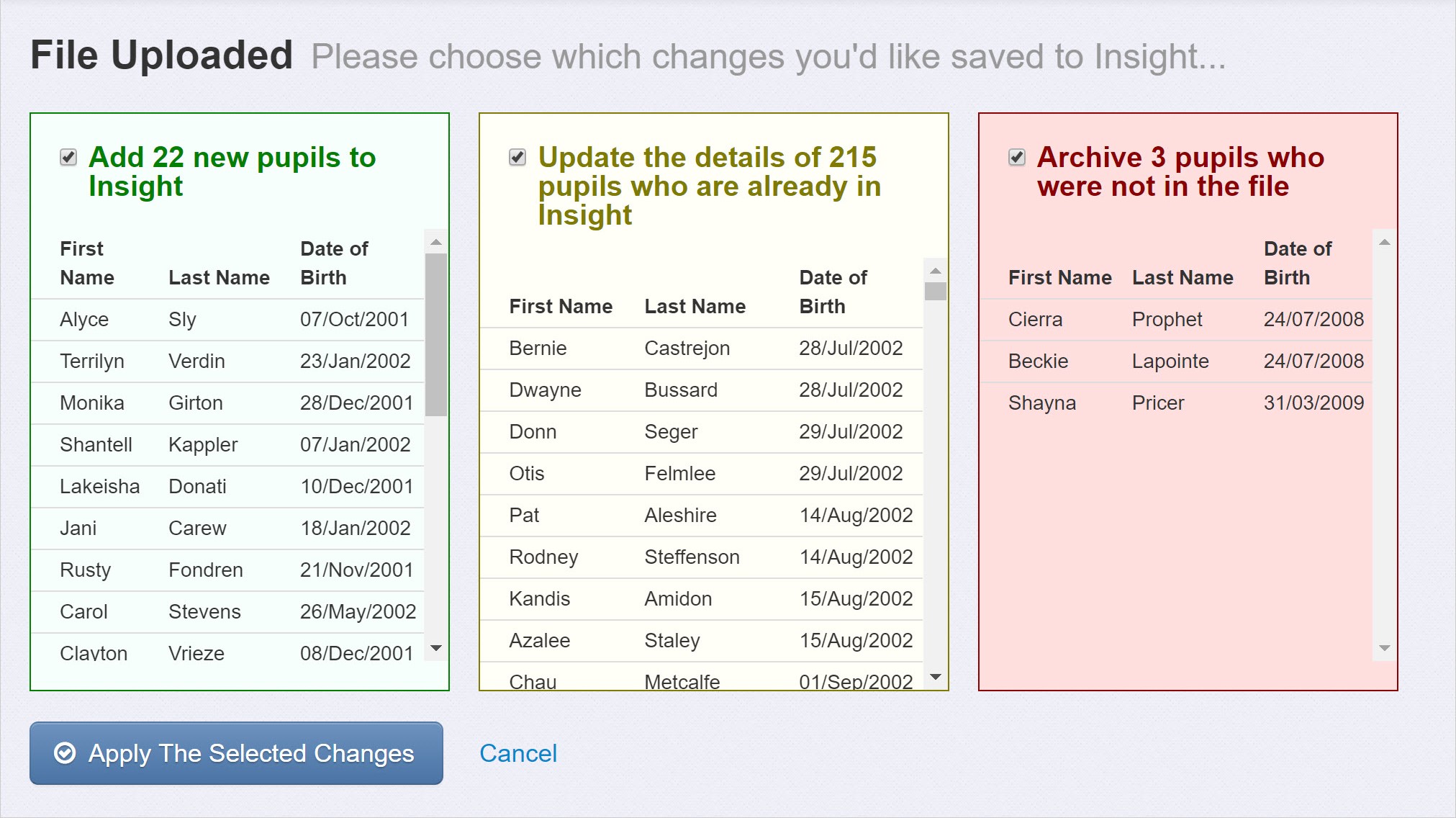Click first name 'Rodney'
This screenshot has width=1456, height=818.
(x=543, y=557)
